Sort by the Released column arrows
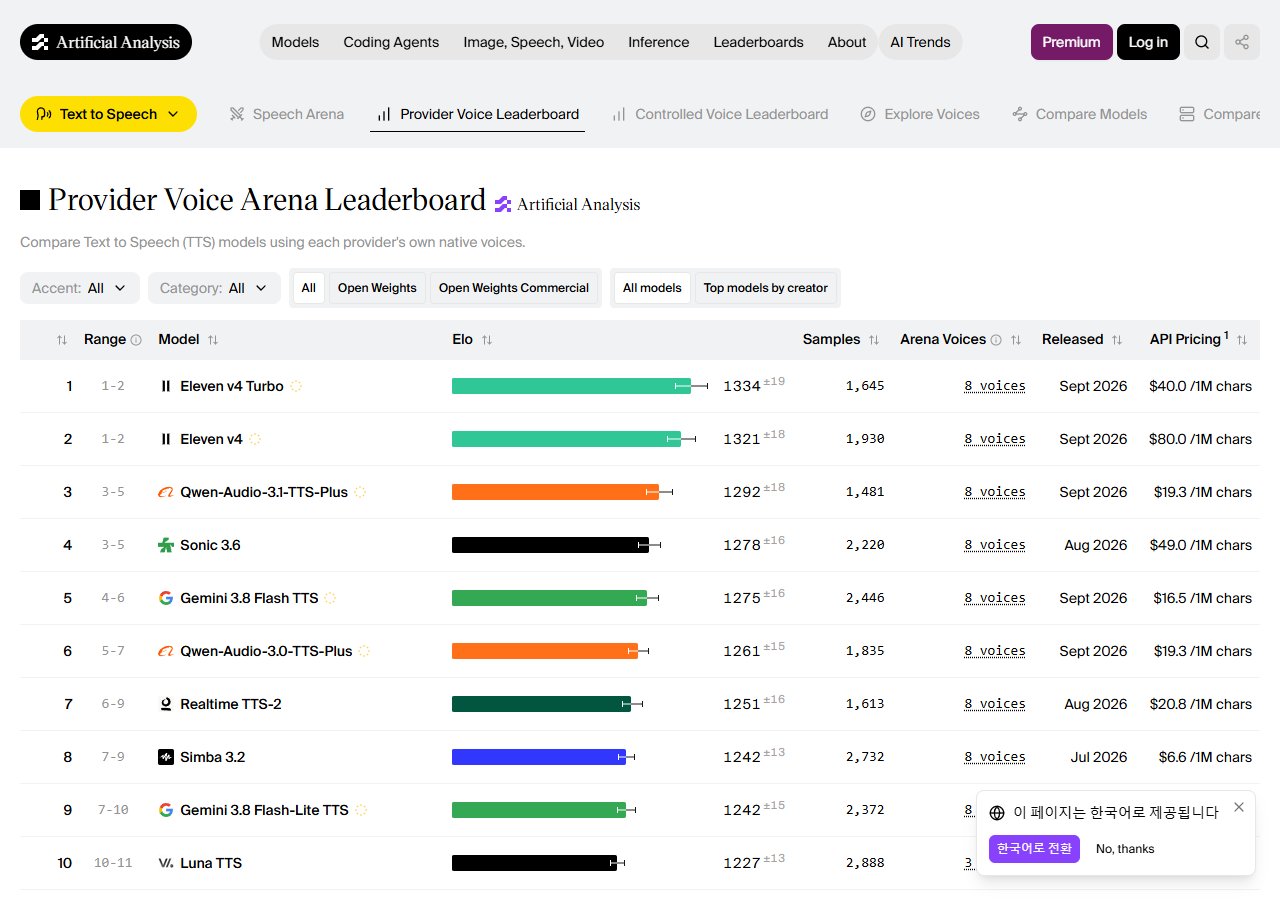Screen dimensions: 1280x900 click(1117, 340)
